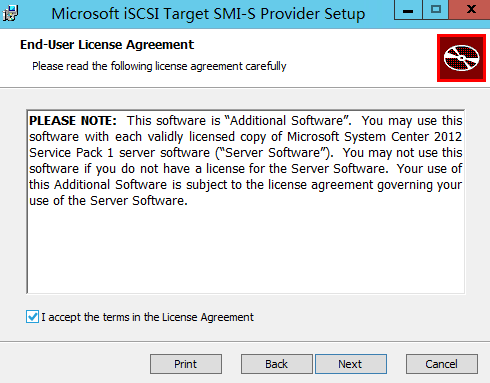Cancel the iSCSI Target provider setup
This screenshot has height=383, width=490.
(x=442, y=364)
